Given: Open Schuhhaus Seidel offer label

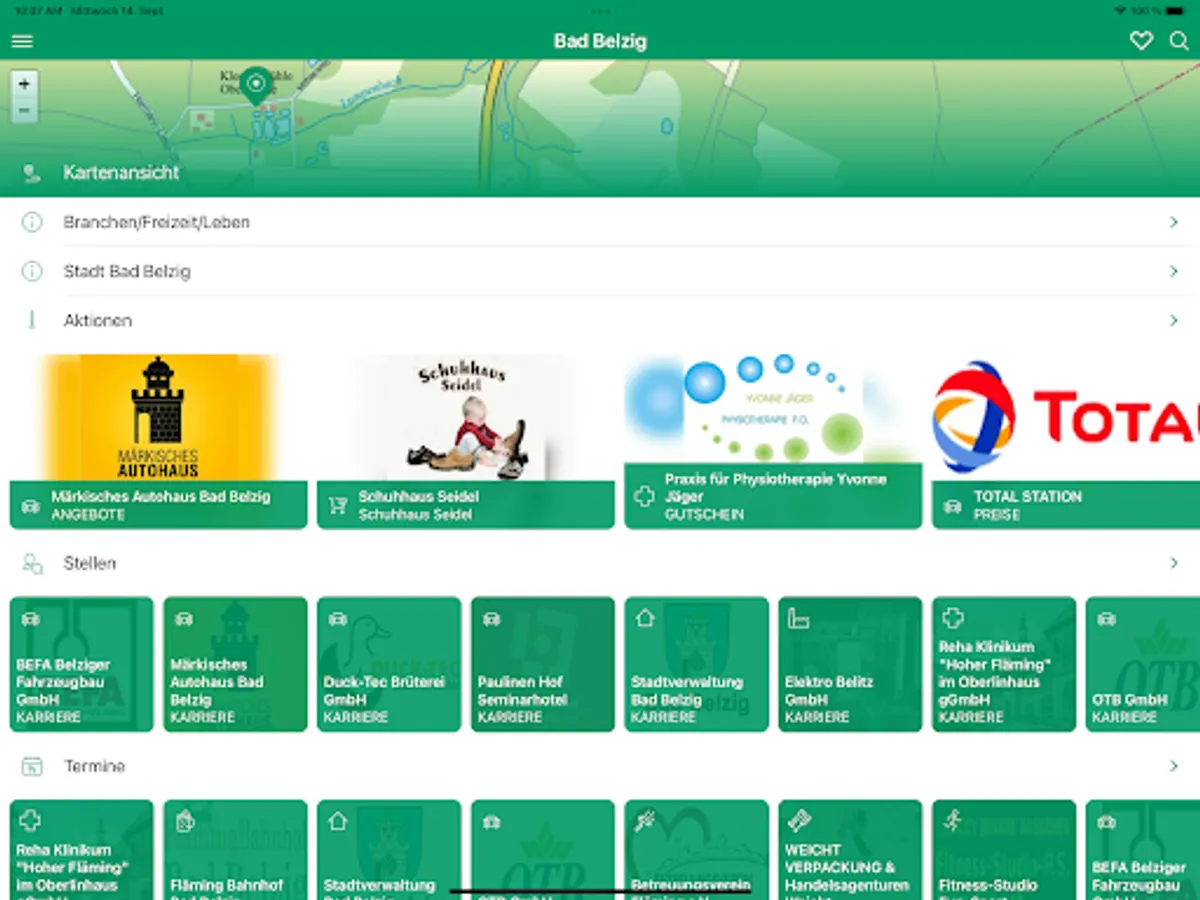Looking at the screenshot, I should coord(466,505).
